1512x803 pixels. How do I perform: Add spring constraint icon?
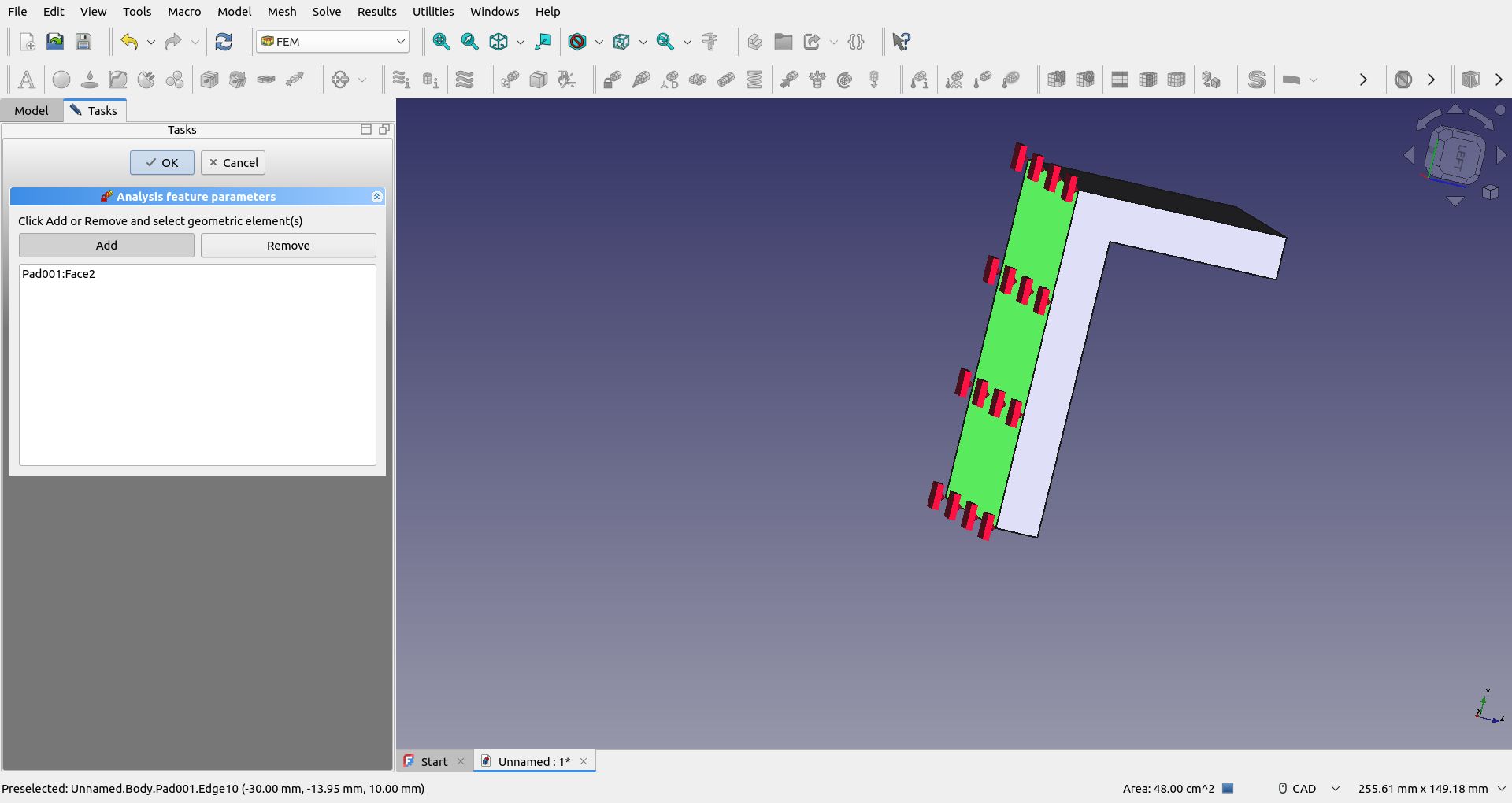[754, 80]
